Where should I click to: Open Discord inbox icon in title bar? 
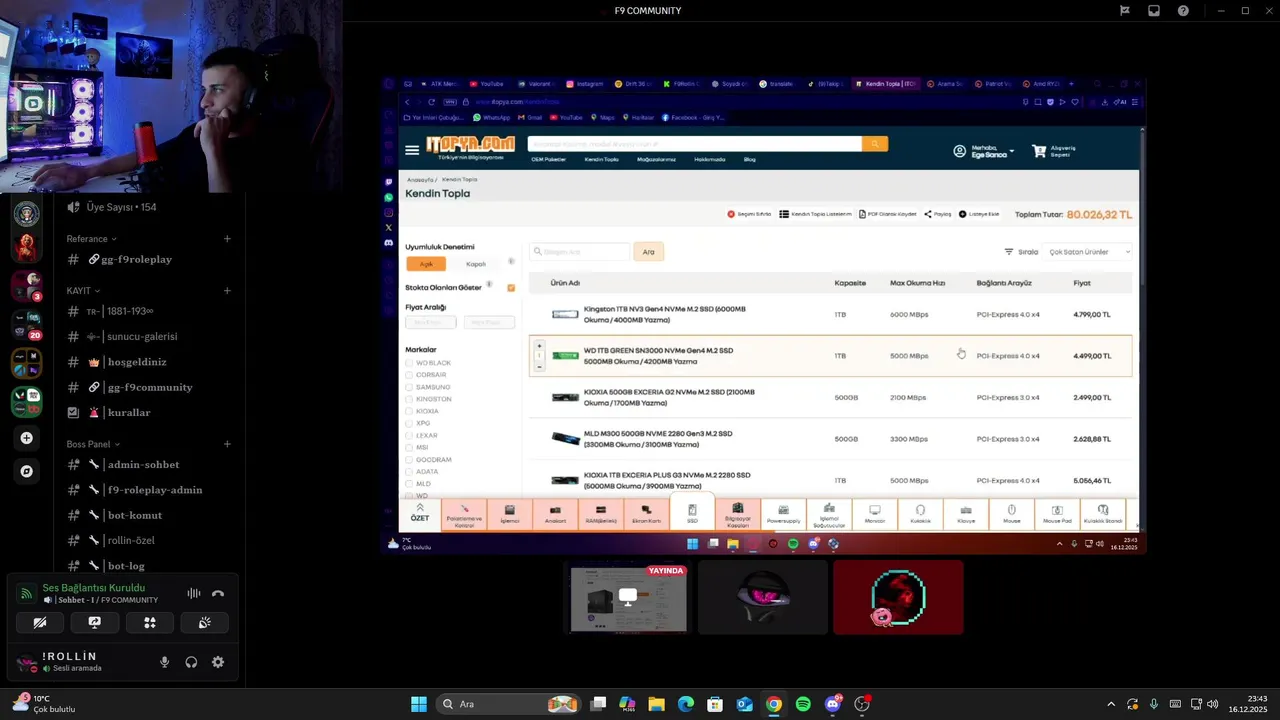[x=1154, y=11]
